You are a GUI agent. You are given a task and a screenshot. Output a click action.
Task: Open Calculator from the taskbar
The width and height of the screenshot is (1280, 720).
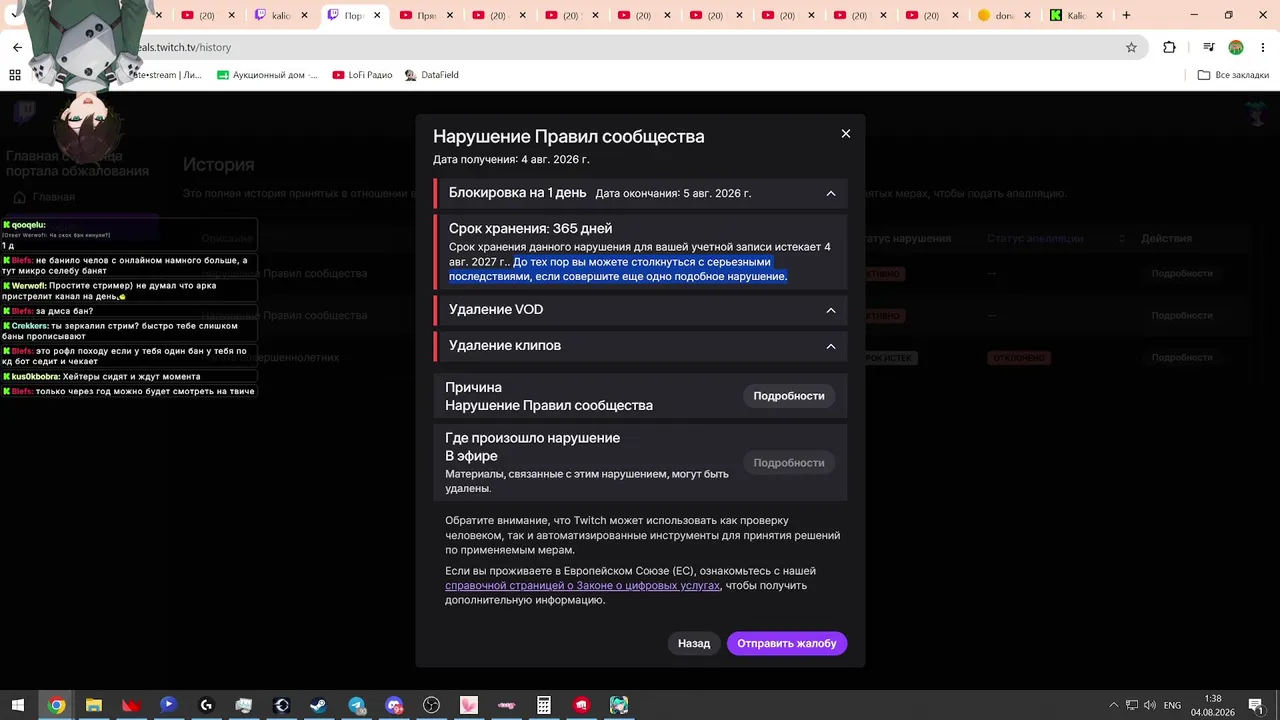point(544,705)
